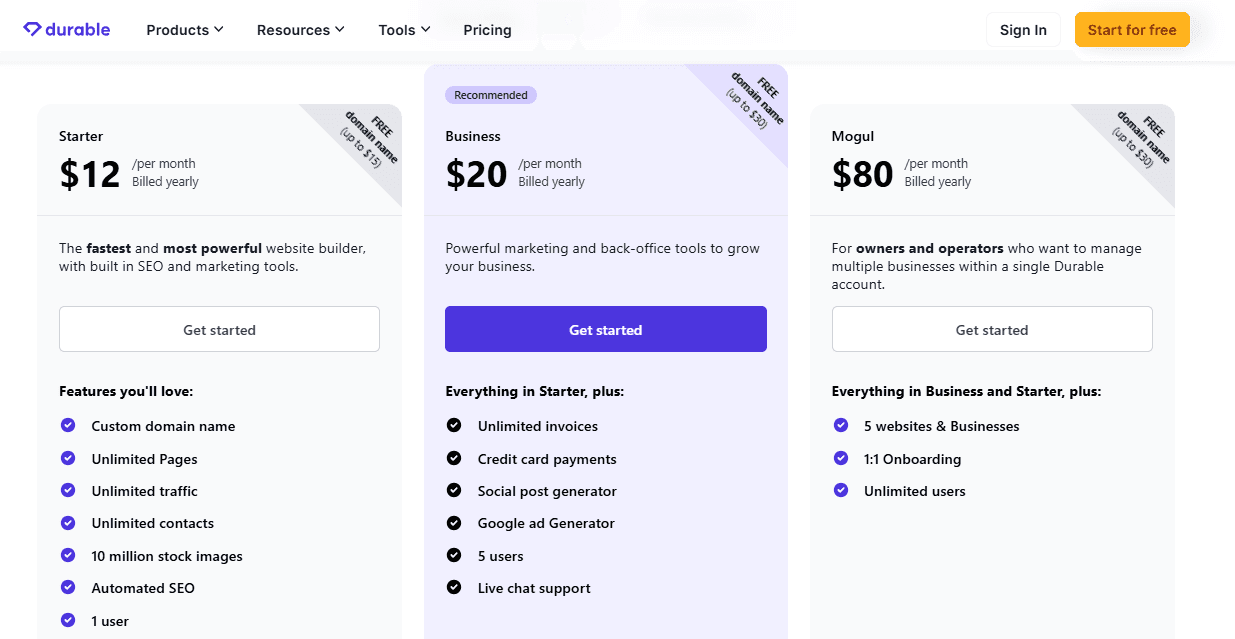Click the checkmark beside Google ad Generator

pyautogui.click(x=454, y=523)
